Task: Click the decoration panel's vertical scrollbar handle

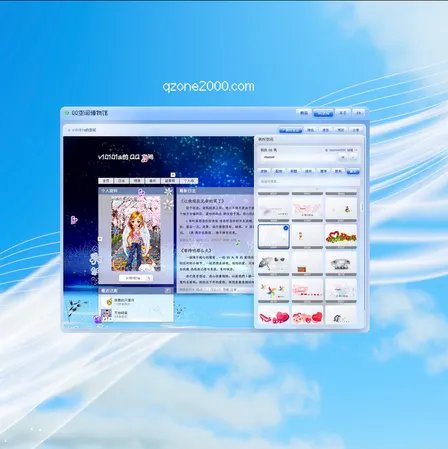Action: coord(362,207)
